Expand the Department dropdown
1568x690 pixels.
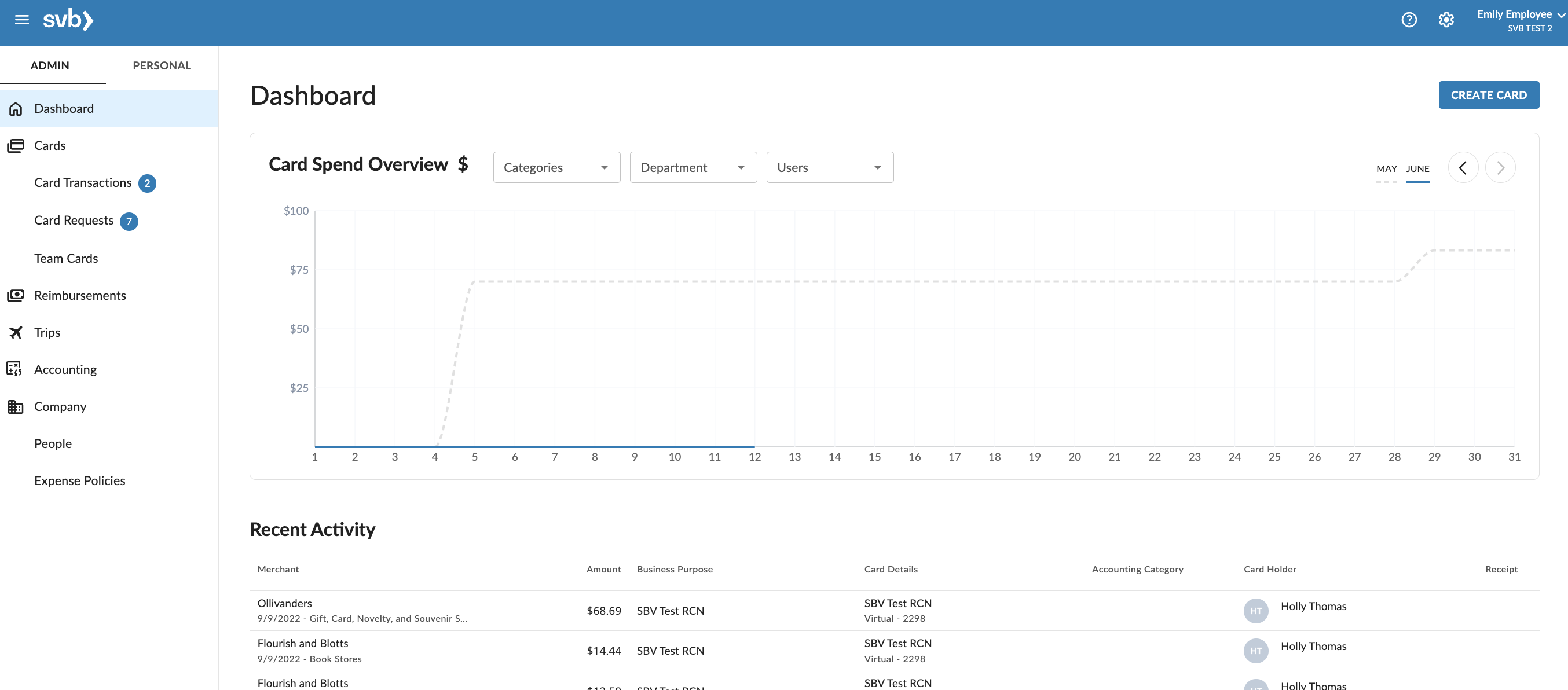[x=693, y=168]
